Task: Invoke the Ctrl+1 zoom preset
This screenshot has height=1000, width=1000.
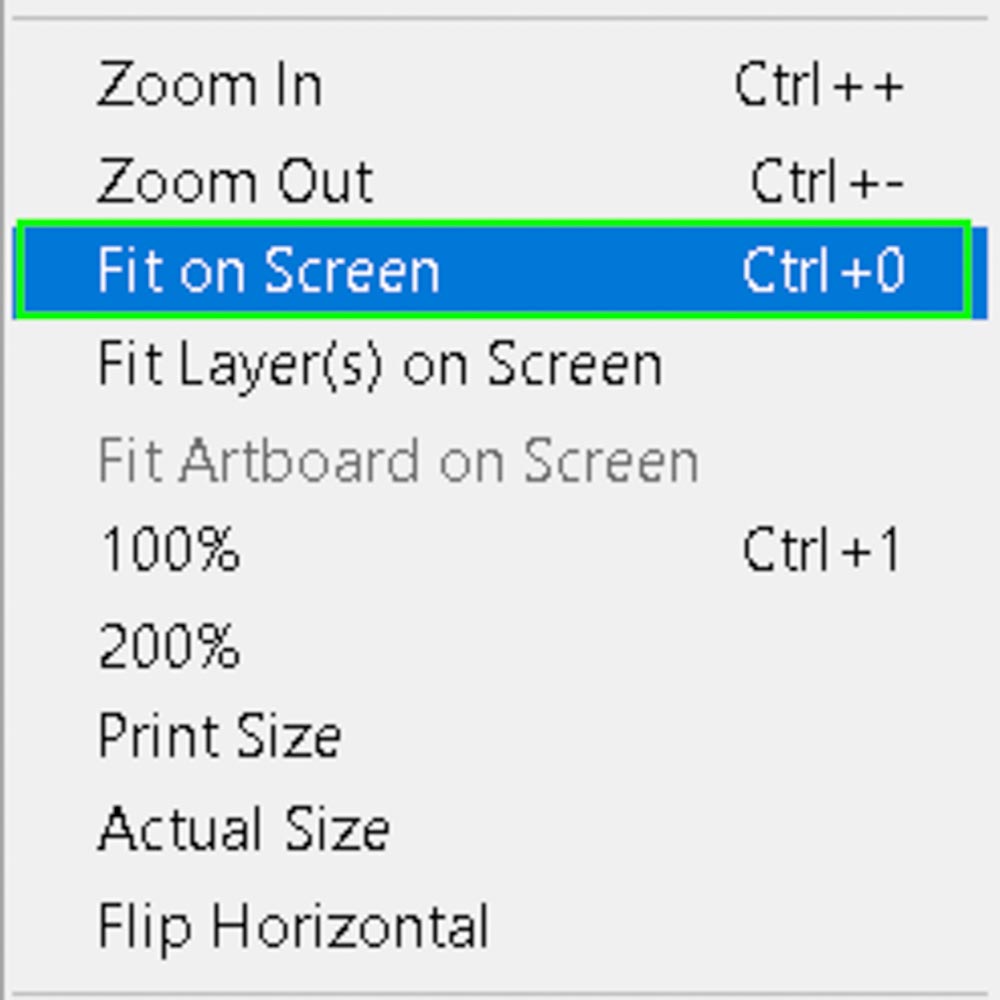Action: [822, 550]
